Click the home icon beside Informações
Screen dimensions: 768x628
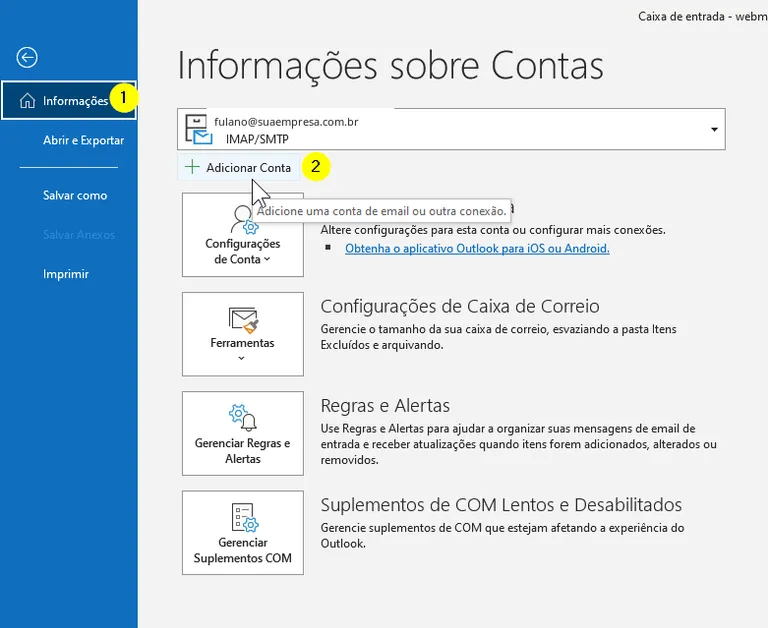point(27,100)
